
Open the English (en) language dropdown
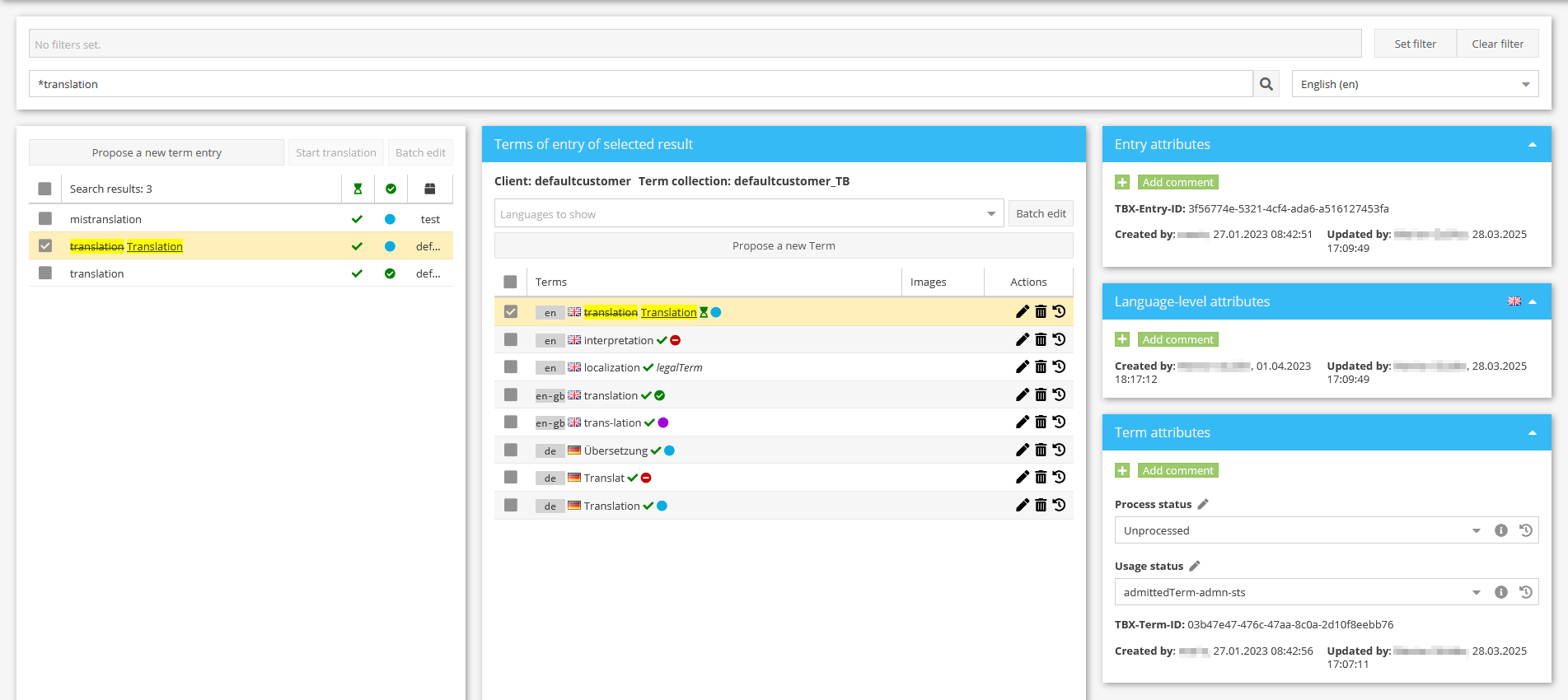click(x=1415, y=84)
